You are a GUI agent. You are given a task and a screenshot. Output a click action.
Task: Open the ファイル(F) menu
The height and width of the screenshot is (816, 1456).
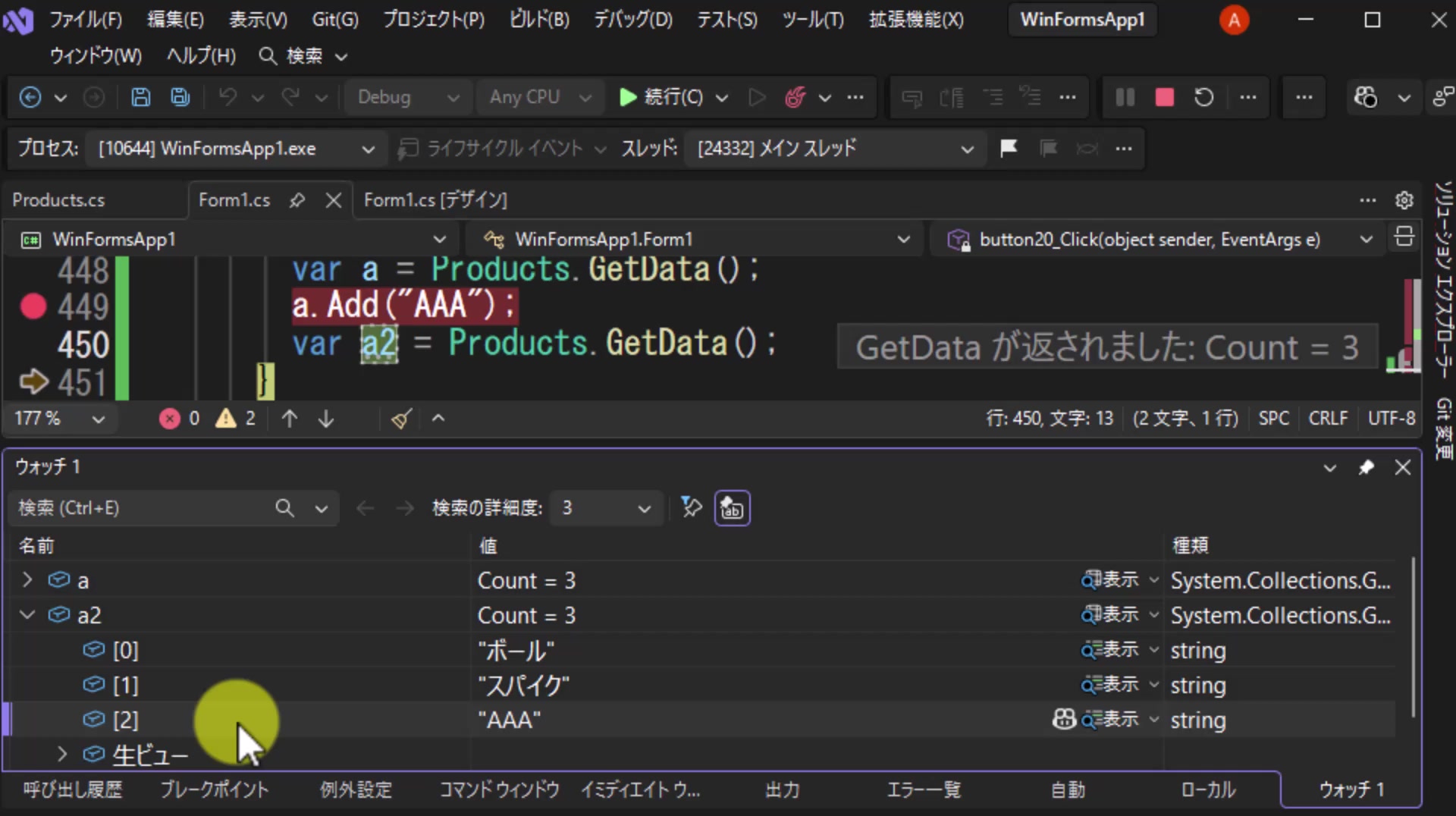click(86, 20)
